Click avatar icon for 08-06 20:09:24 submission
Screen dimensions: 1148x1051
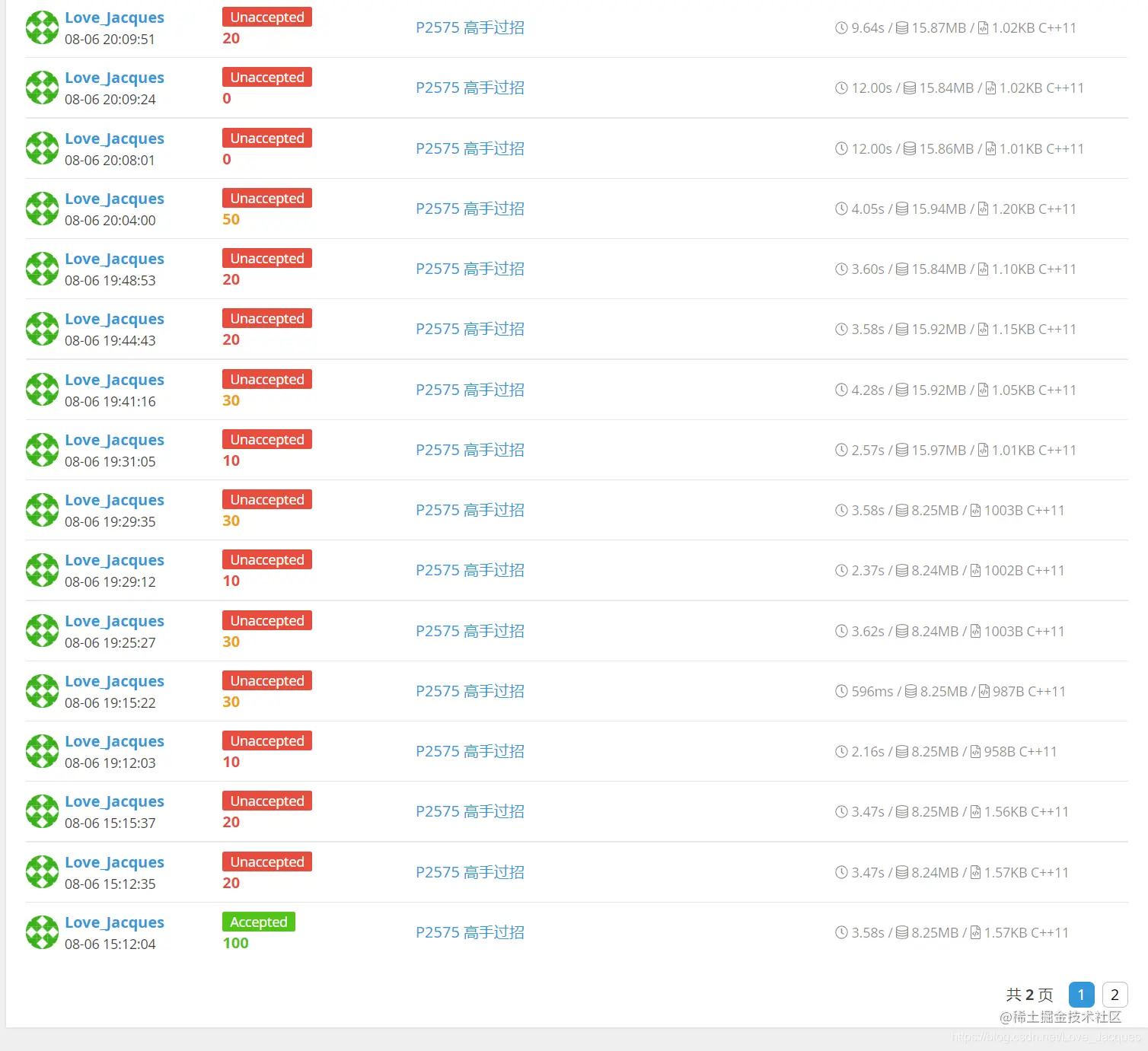pos(42,88)
